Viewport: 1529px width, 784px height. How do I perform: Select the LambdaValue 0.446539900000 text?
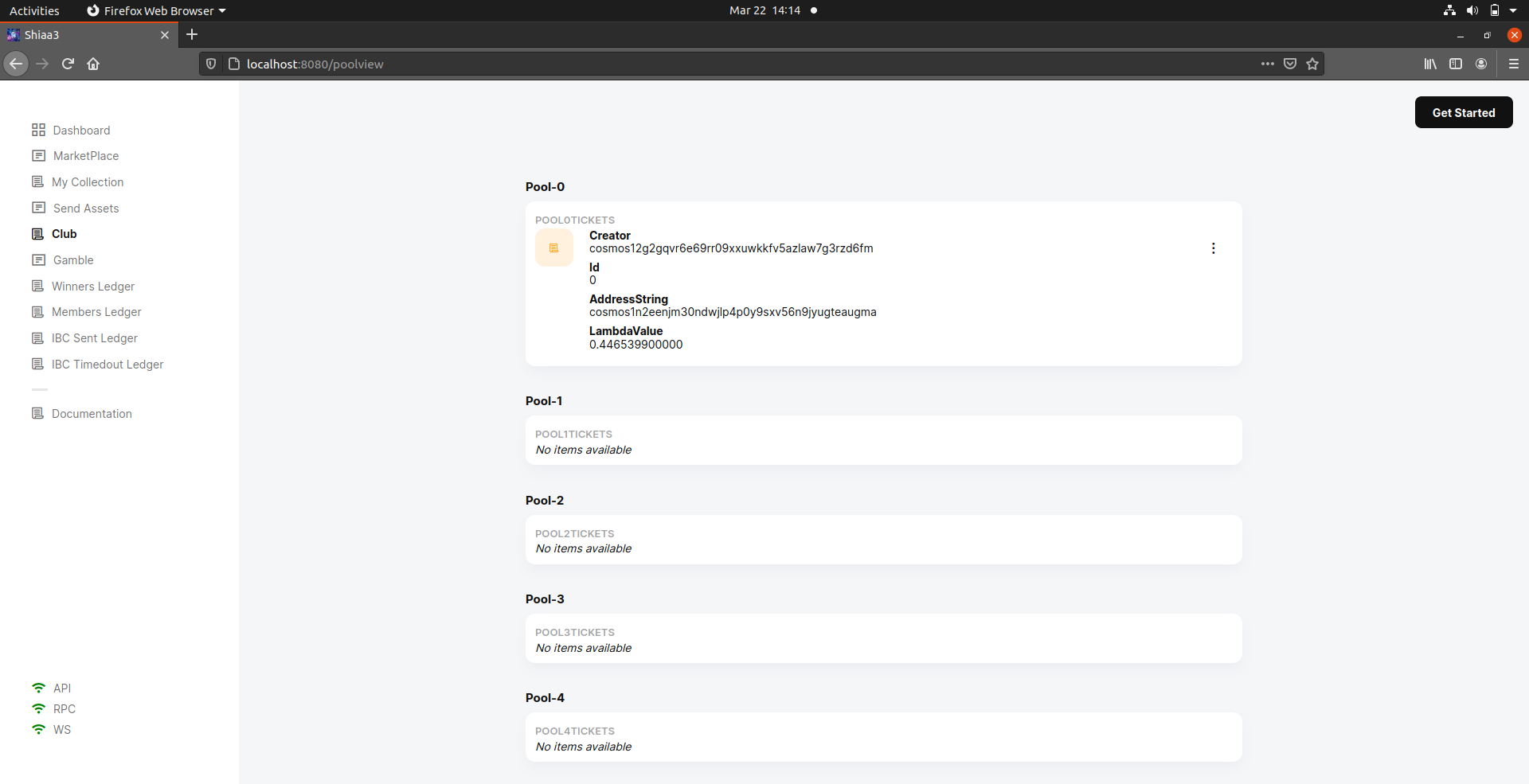pyautogui.click(x=636, y=345)
